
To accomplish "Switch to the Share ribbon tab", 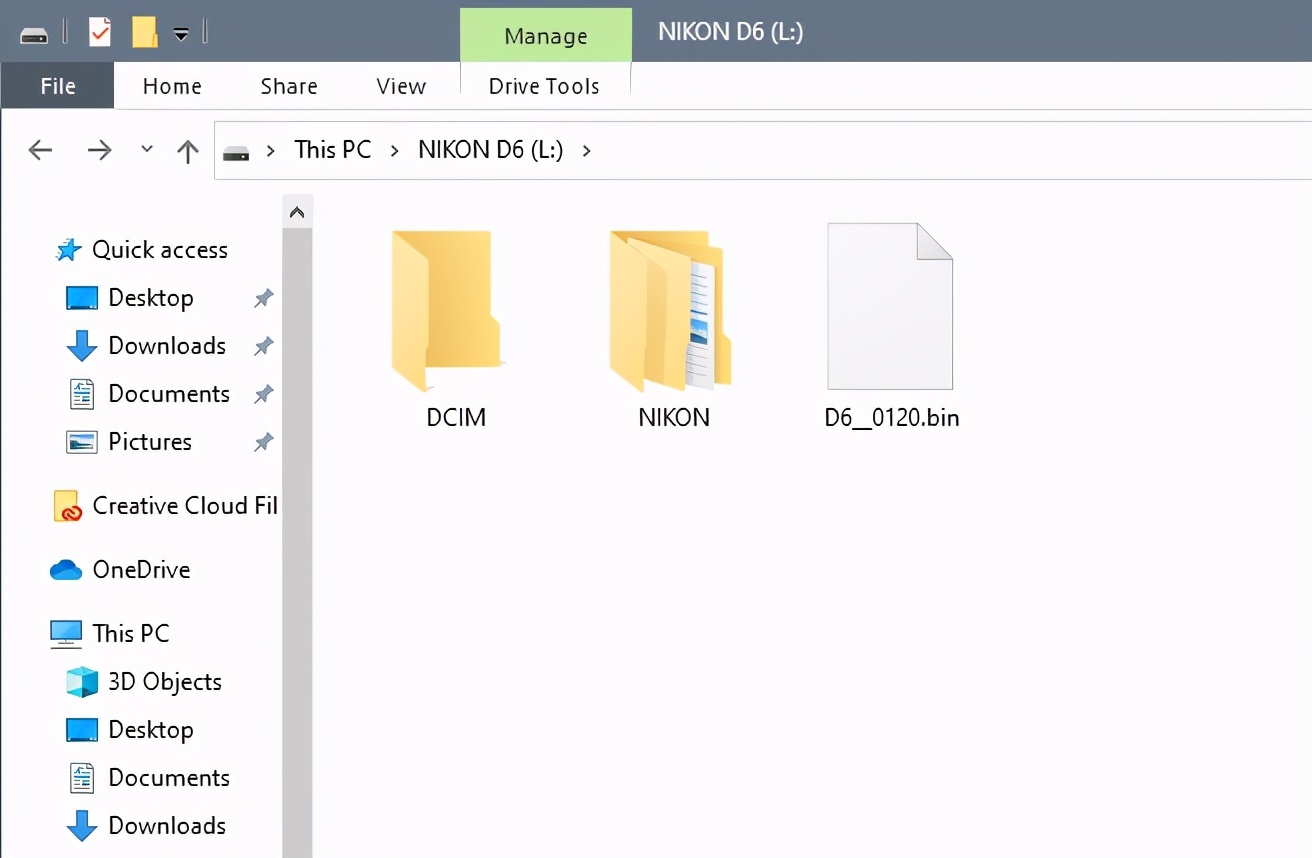I will click(x=289, y=86).
